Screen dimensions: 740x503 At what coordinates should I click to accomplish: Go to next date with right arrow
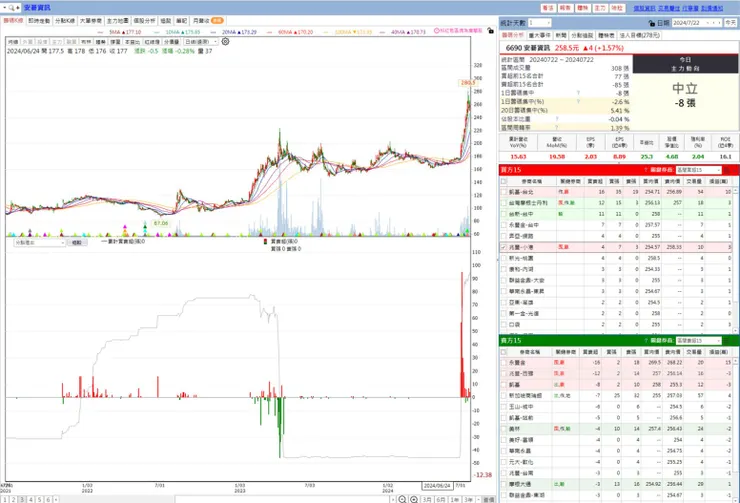719,23
